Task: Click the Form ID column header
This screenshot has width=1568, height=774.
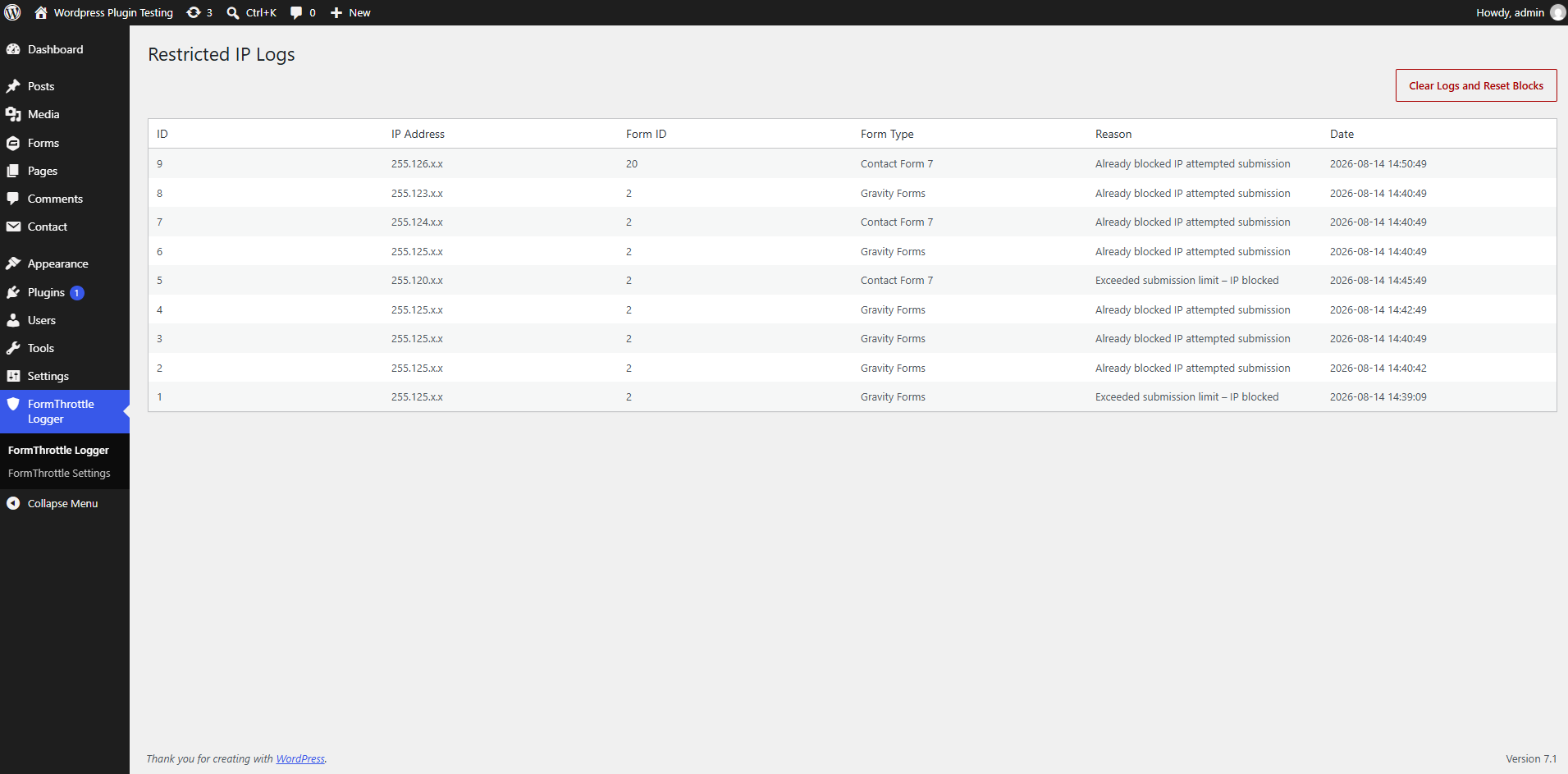Action: (646, 134)
